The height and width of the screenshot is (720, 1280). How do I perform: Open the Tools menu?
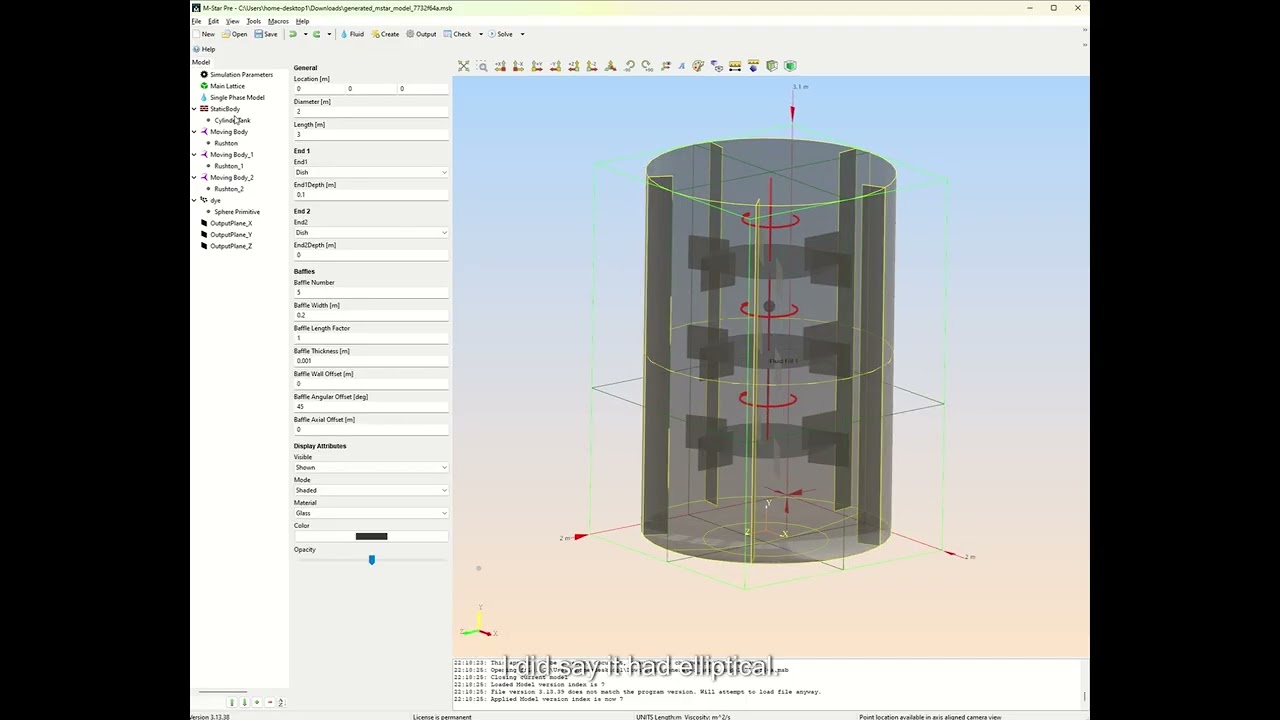[x=254, y=21]
